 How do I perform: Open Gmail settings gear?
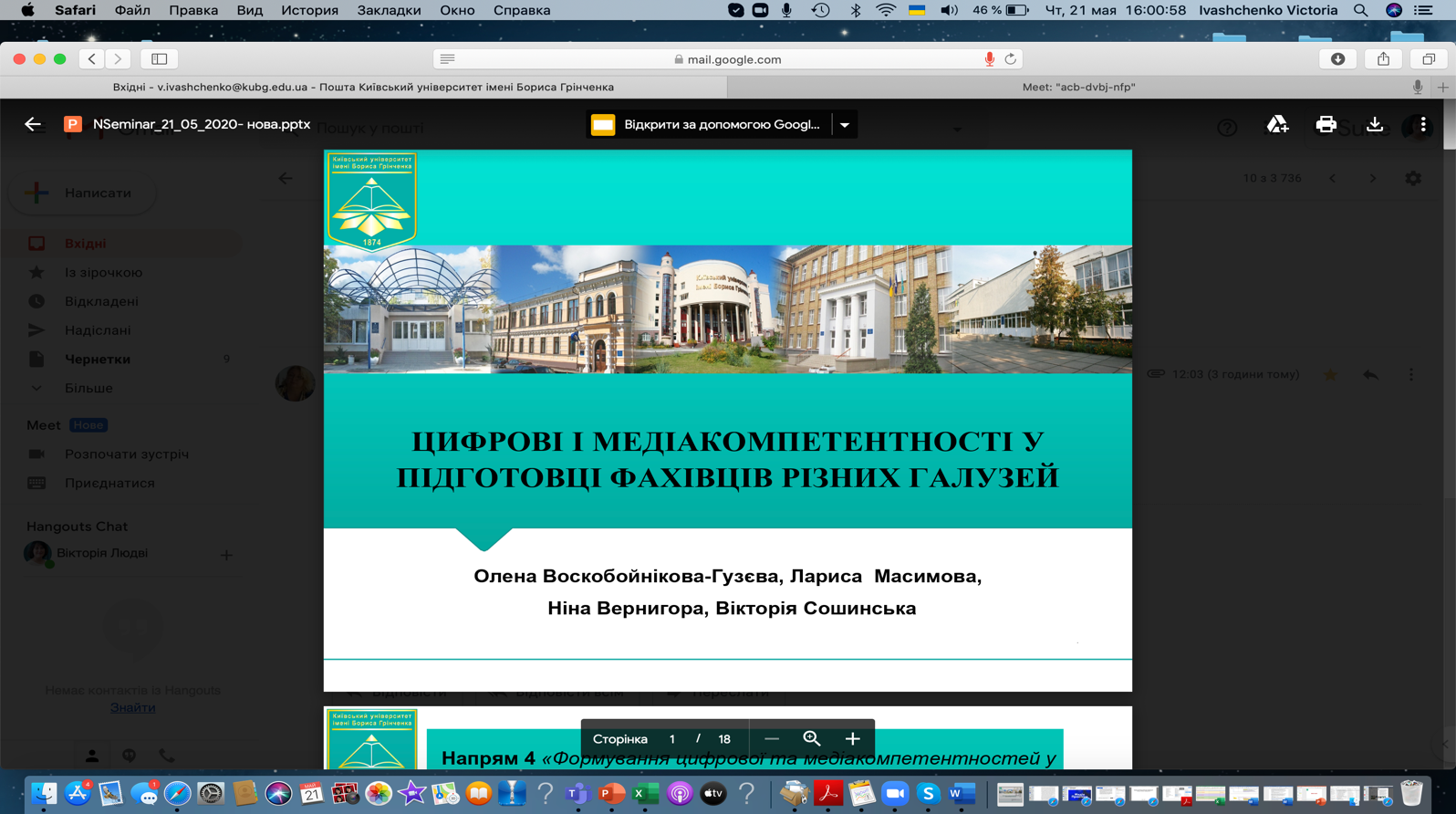point(1413,178)
